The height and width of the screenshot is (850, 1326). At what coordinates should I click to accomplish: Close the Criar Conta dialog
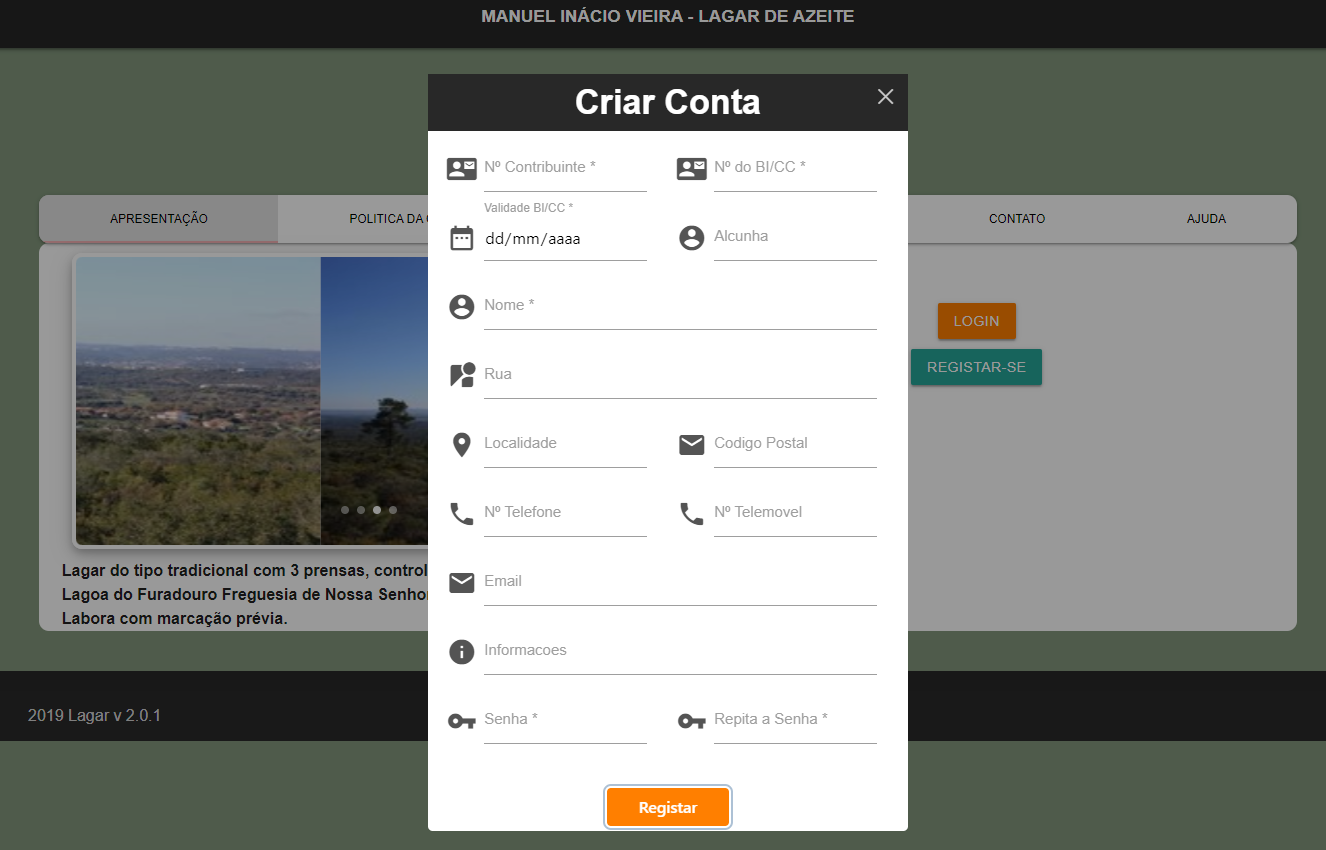885,97
